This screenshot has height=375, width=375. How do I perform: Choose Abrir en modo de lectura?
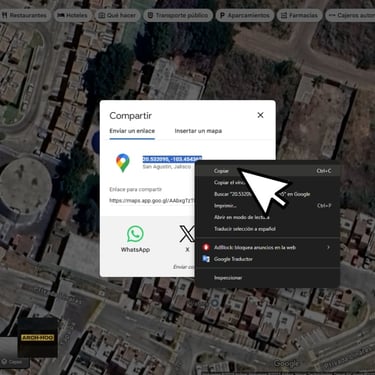coord(267,217)
